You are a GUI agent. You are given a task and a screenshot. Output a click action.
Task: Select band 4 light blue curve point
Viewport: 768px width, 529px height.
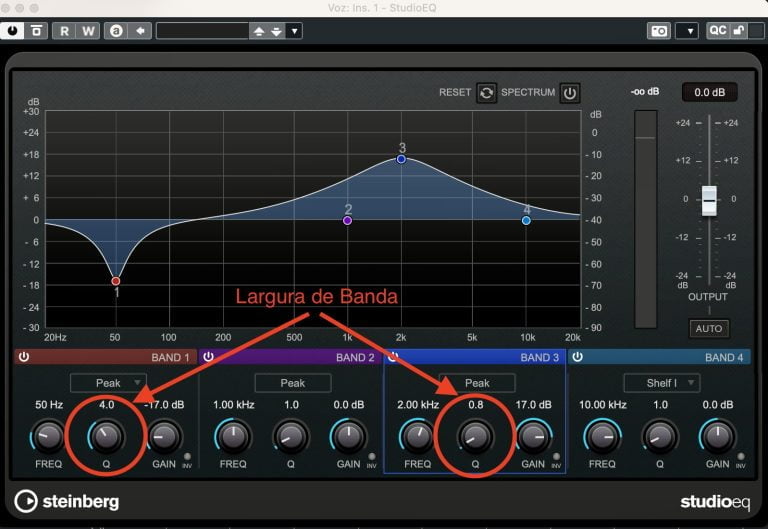pyautogui.click(x=526, y=220)
